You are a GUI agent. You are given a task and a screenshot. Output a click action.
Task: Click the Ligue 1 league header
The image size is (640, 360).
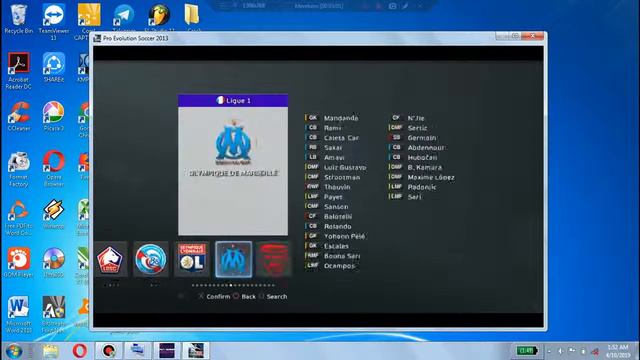coord(233,100)
